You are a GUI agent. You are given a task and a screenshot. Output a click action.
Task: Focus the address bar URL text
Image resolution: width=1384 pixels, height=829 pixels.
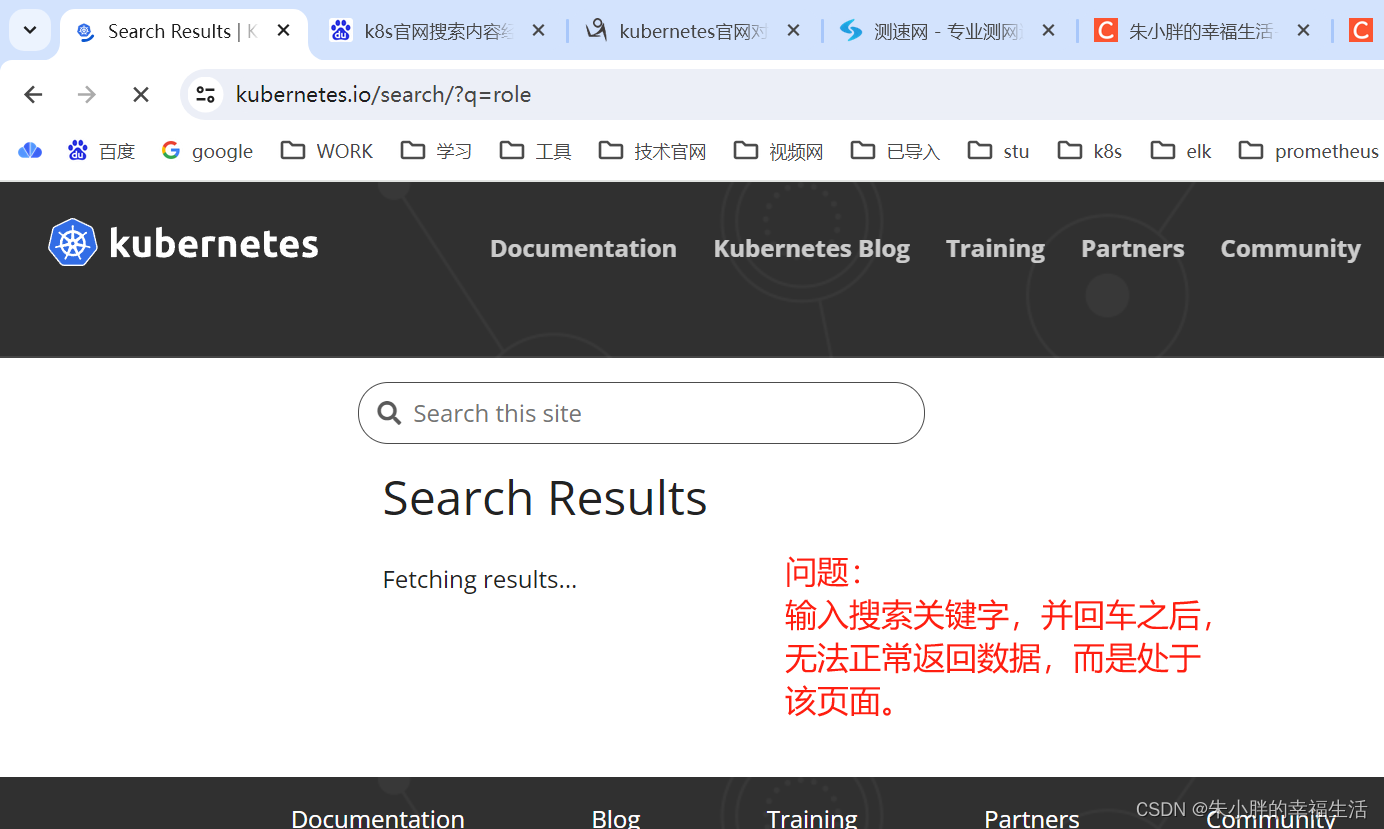pyautogui.click(x=383, y=95)
